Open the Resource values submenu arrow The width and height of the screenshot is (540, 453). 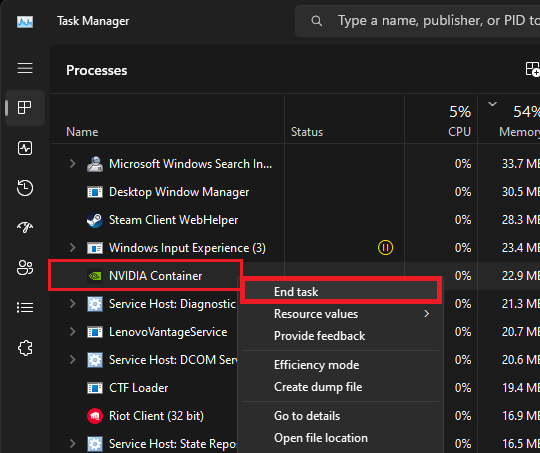click(x=427, y=313)
